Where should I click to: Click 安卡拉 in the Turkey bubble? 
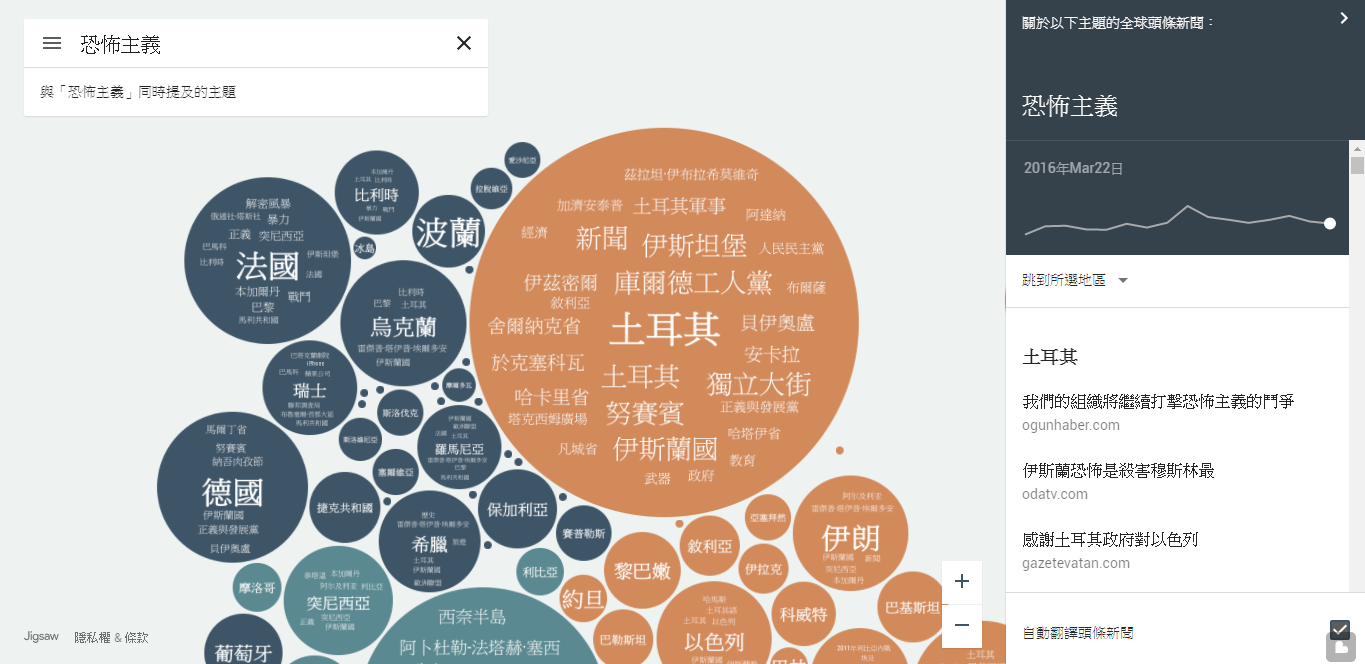[772, 354]
